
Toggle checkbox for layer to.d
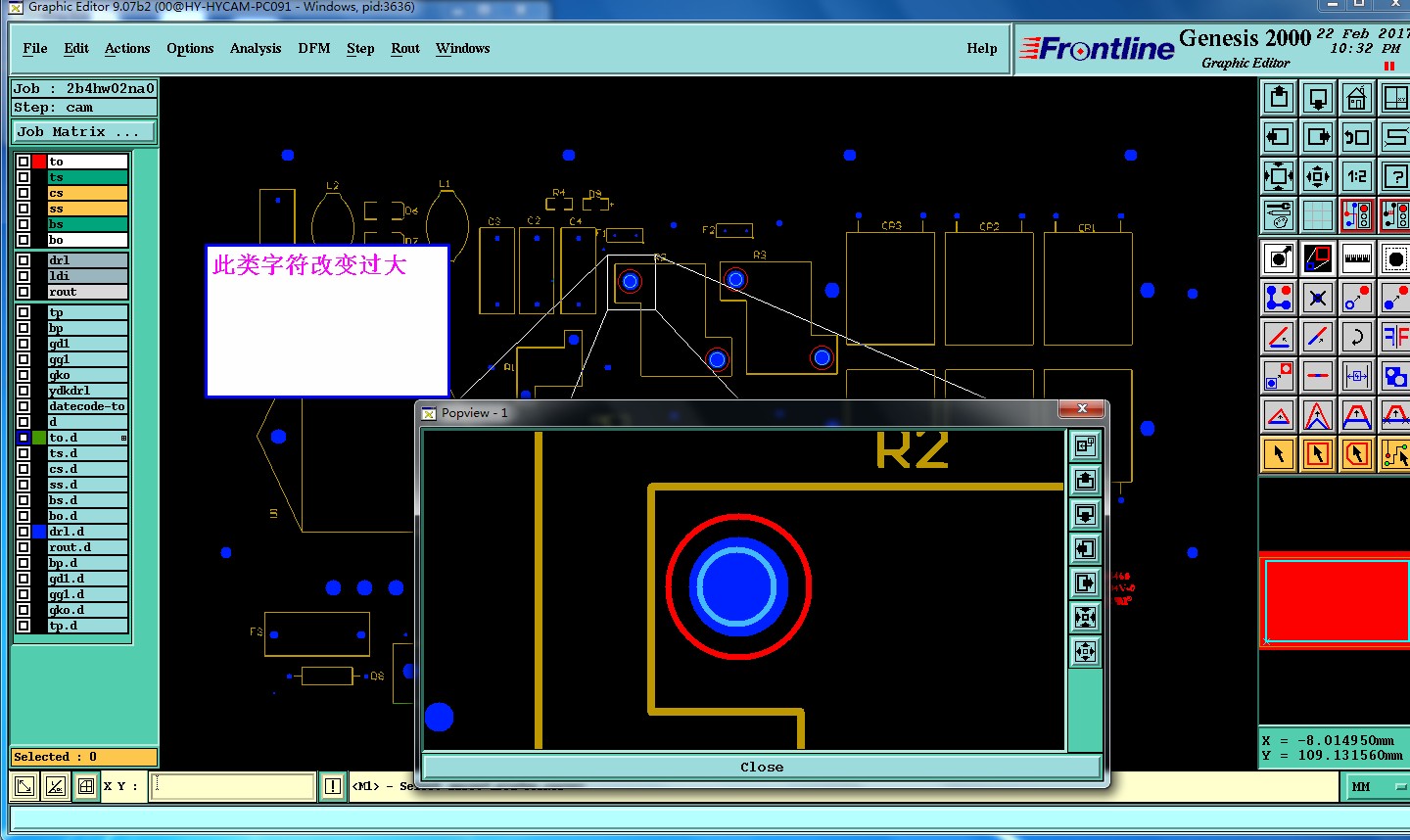tap(23, 438)
